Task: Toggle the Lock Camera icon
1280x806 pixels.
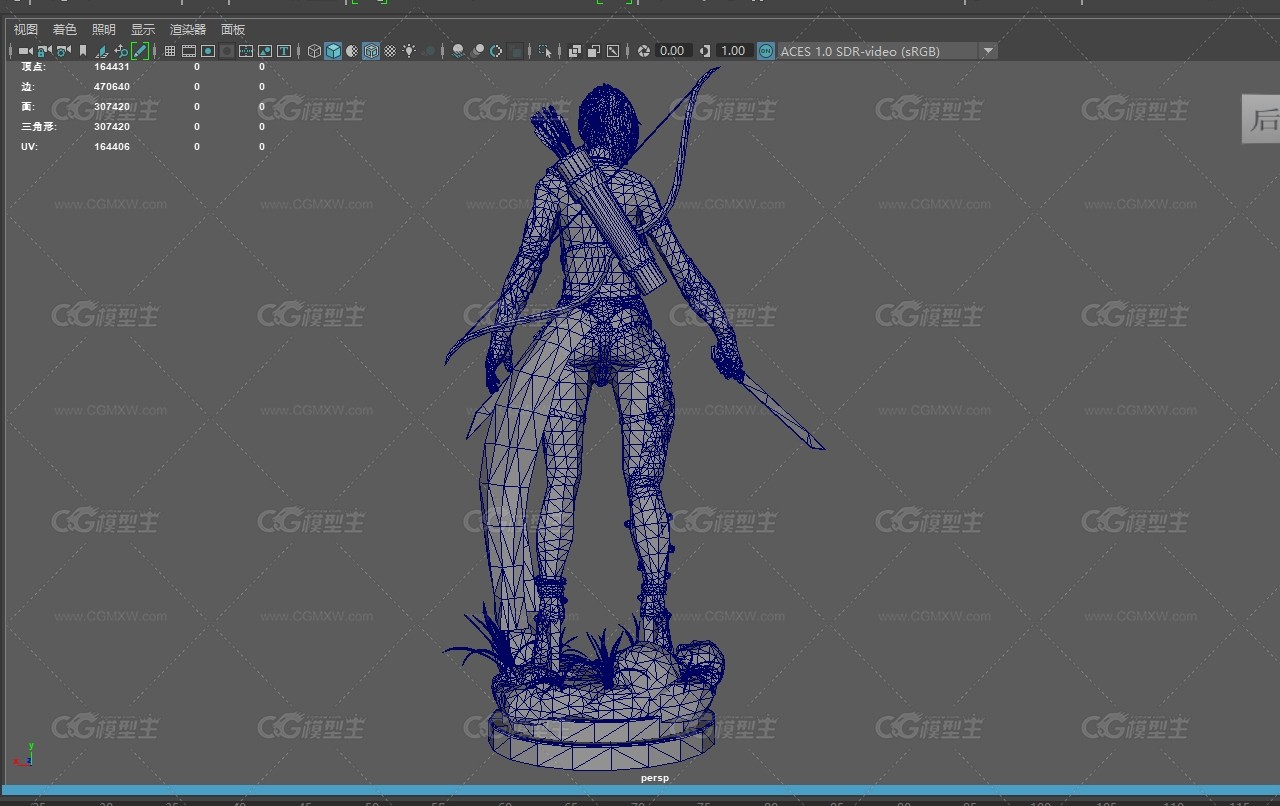Action: coord(44,51)
